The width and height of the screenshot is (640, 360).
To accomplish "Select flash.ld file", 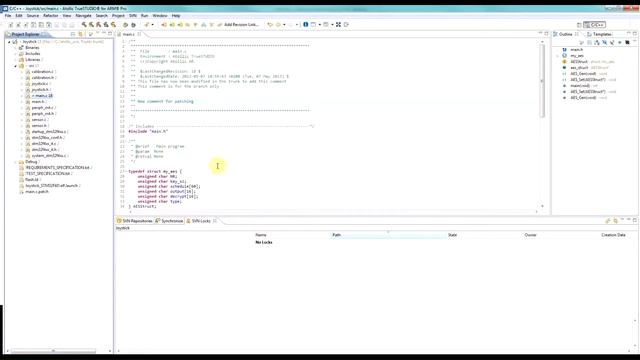I will pos(31,180).
